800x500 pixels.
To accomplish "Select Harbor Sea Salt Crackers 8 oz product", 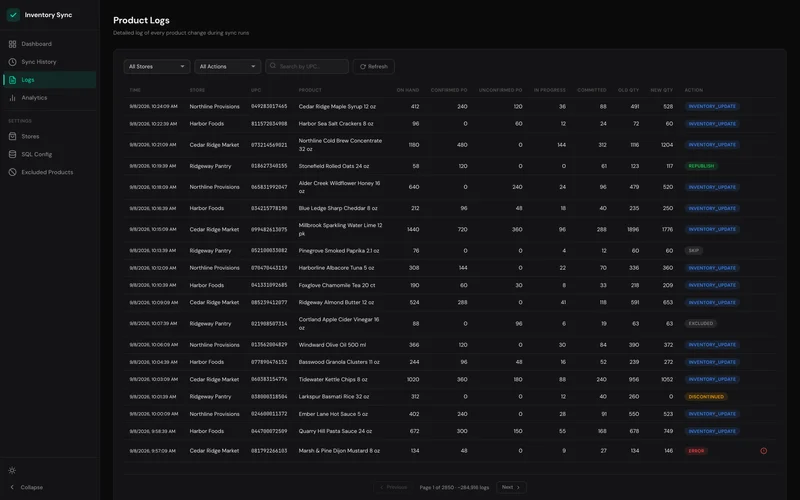I will tap(336, 124).
